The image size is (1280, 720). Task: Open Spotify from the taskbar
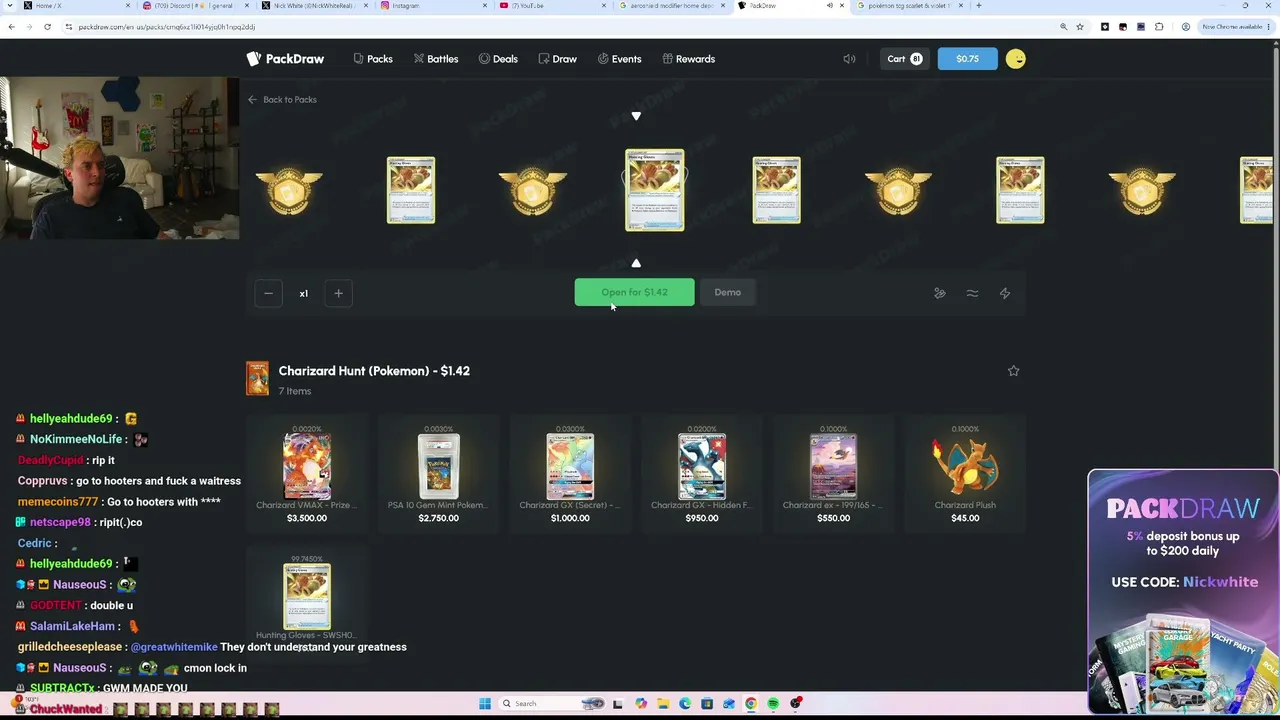tap(773, 704)
